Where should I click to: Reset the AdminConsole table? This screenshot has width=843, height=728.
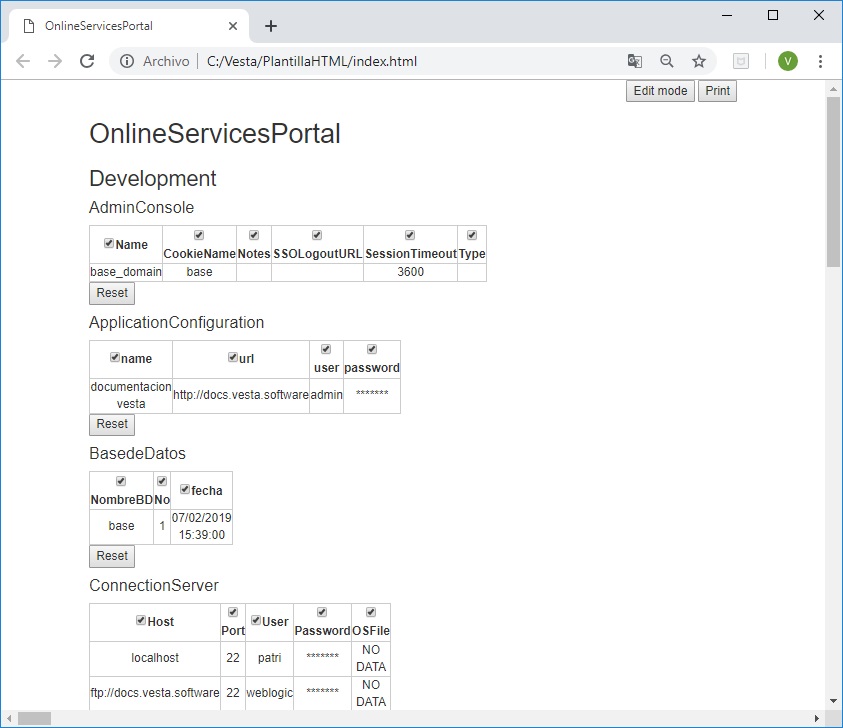[112, 293]
